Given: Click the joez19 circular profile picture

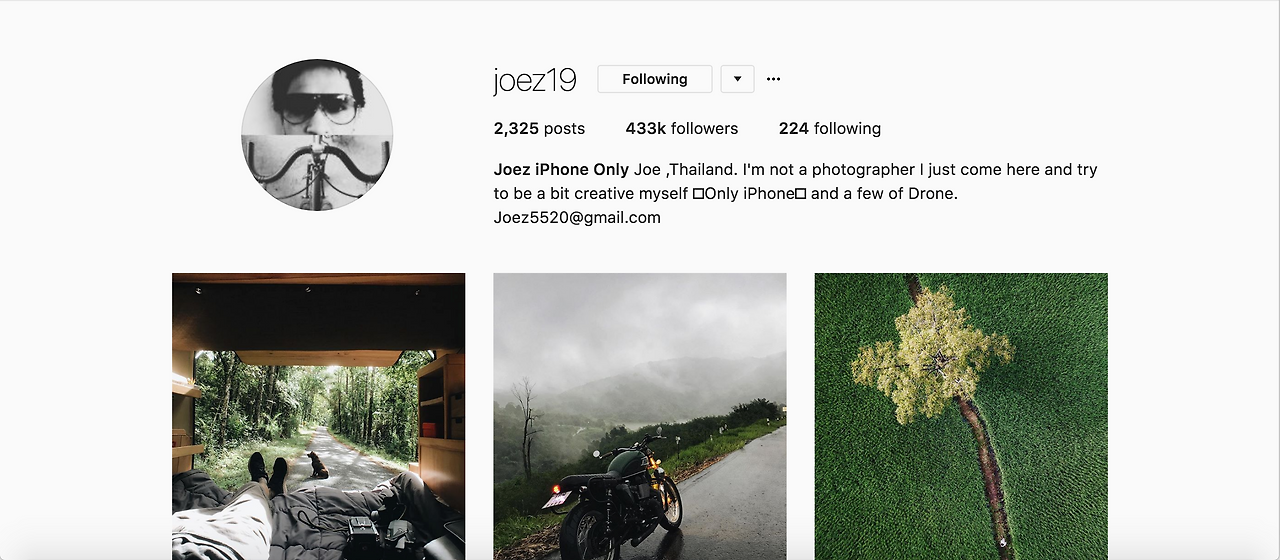Looking at the screenshot, I should [317, 135].
